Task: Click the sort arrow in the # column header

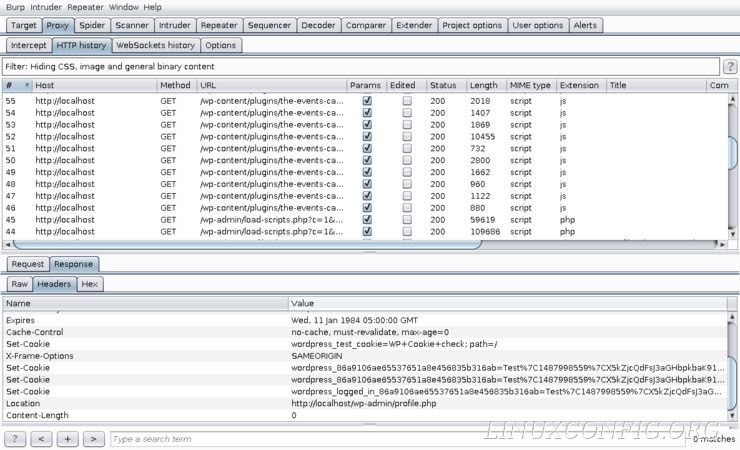Action: point(27,85)
